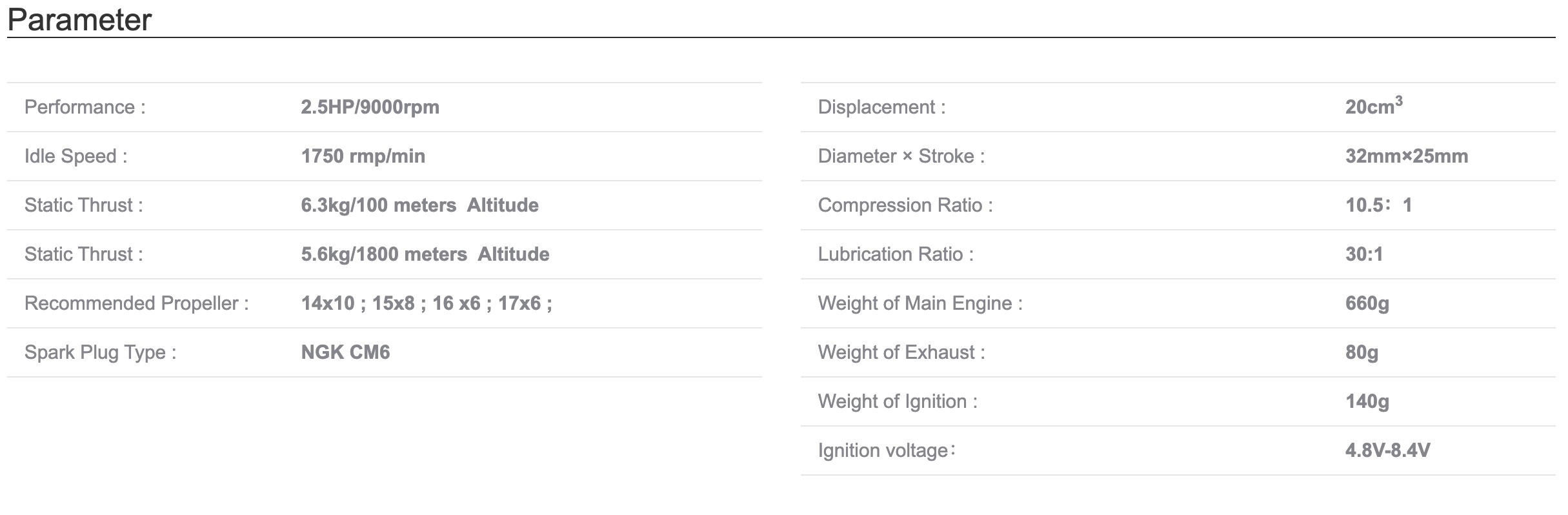
Task: Select the 80g exhaust weight value
Action: [1362, 352]
